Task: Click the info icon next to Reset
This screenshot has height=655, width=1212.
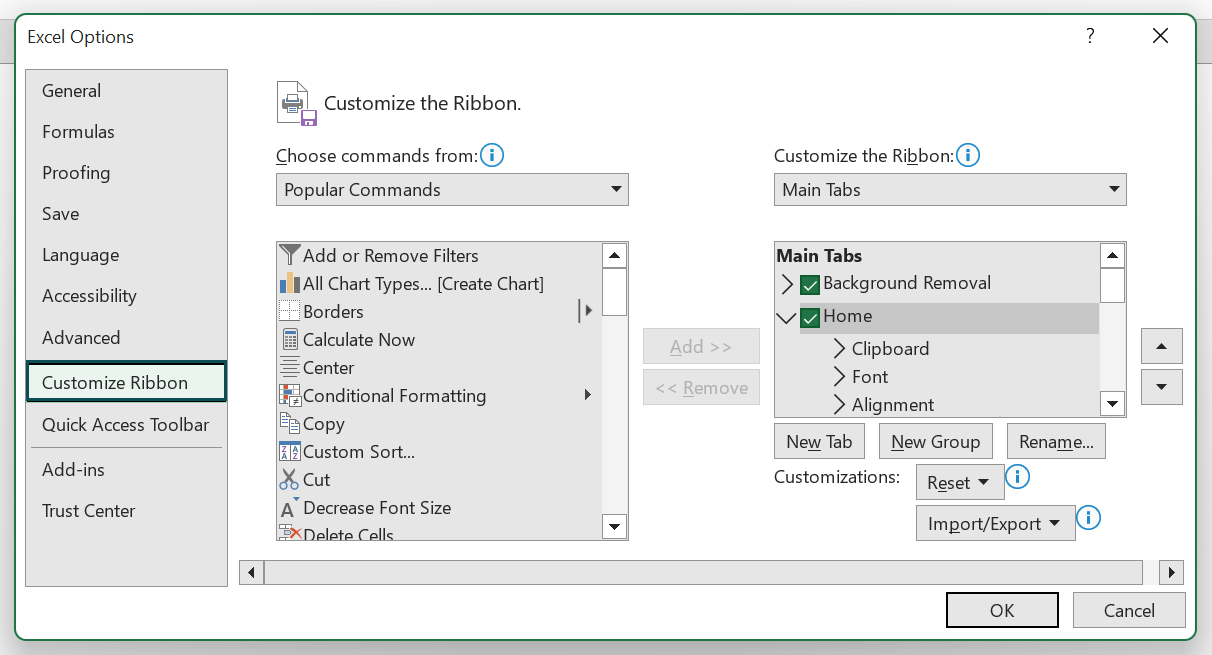Action: click(x=1017, y=477)
